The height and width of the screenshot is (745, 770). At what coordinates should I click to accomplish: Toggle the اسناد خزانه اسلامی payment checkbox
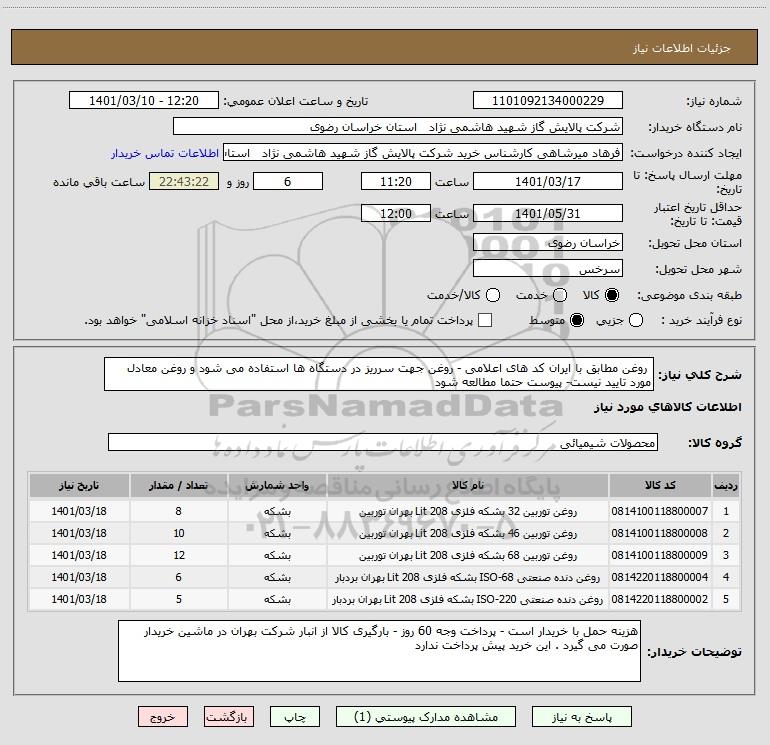tap(486, 320)
